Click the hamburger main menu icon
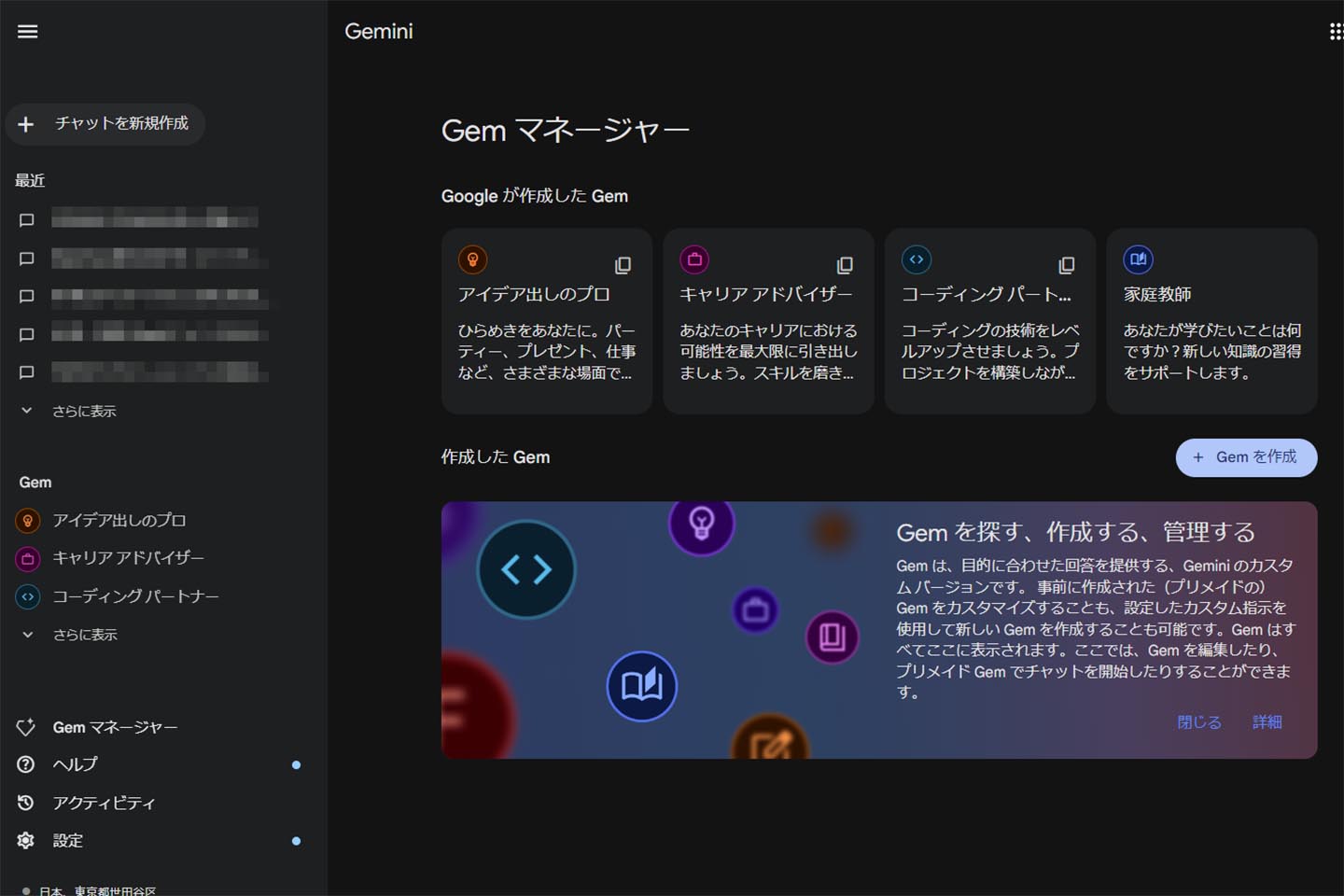The height and width of the screenshot is (896, 1344). click(x=28, y=32)
